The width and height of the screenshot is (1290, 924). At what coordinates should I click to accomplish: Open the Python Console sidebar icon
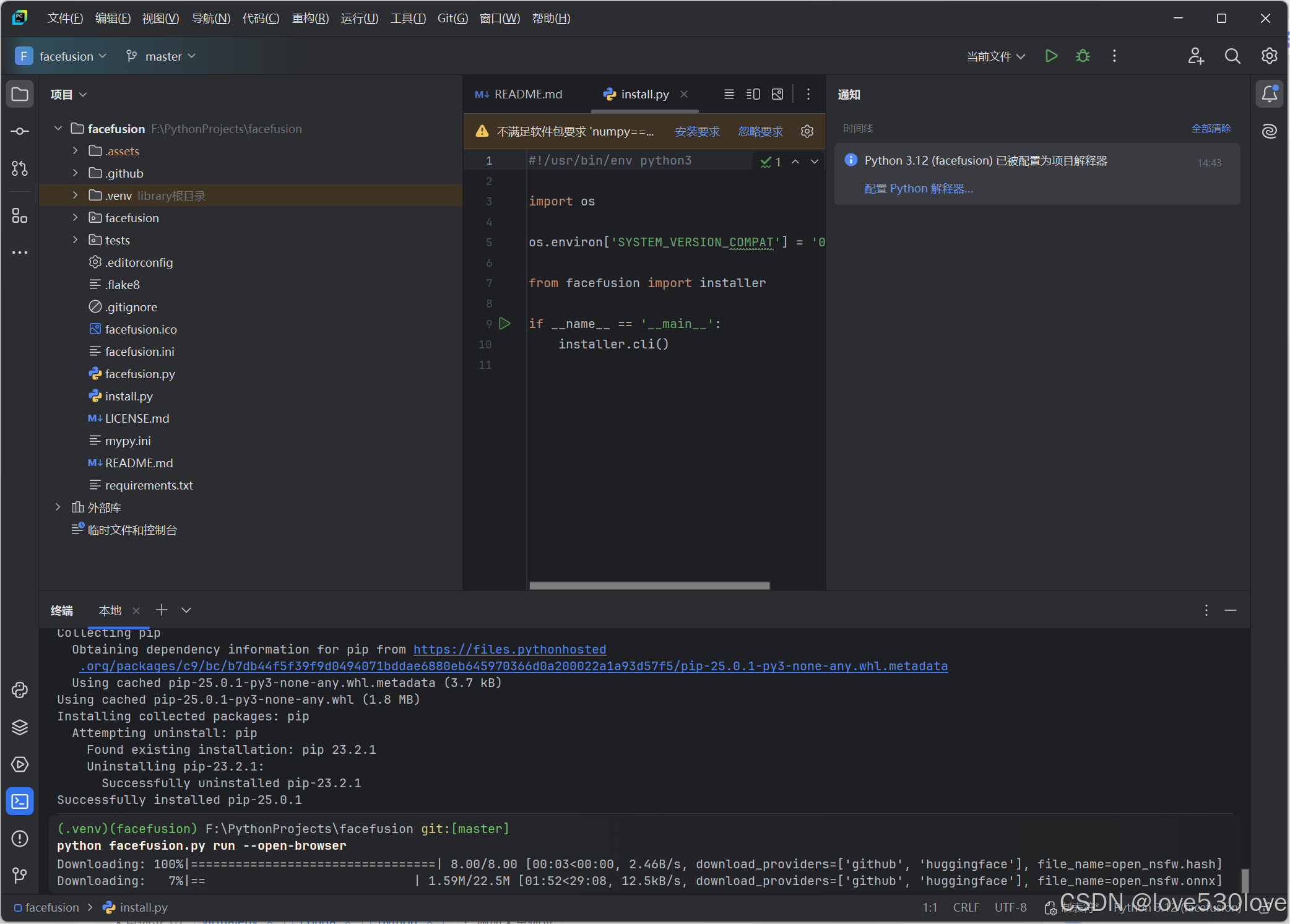[20, 690]
